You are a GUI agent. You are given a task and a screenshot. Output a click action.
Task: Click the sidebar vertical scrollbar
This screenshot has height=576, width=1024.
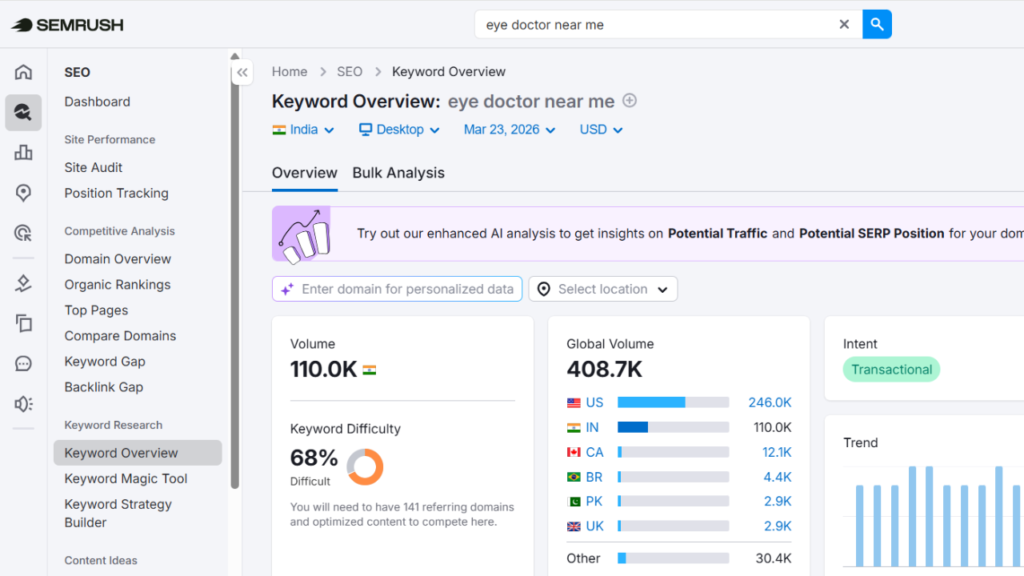coord(235,270)
